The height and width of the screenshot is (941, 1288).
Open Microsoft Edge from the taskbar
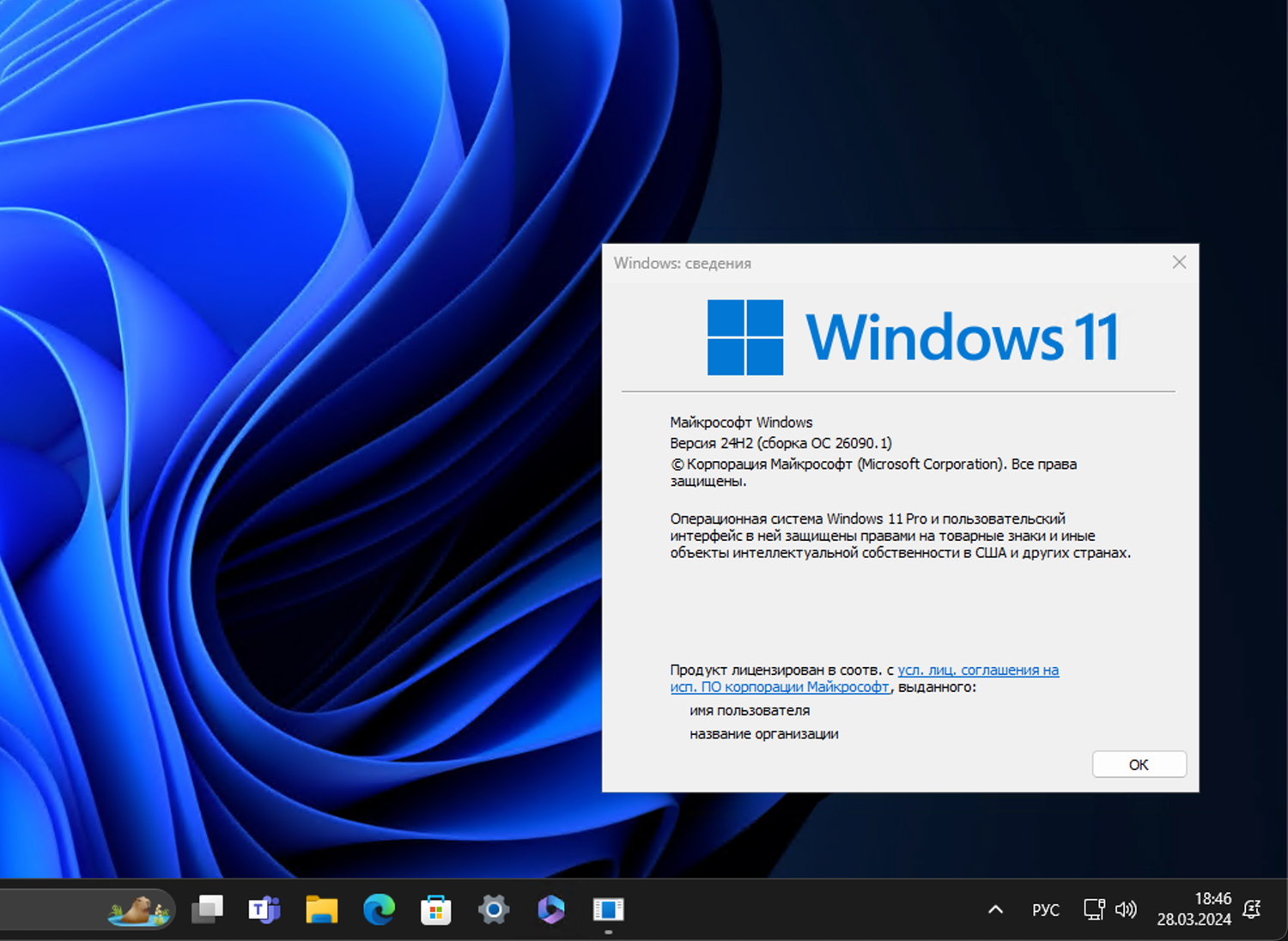[379, 910]
